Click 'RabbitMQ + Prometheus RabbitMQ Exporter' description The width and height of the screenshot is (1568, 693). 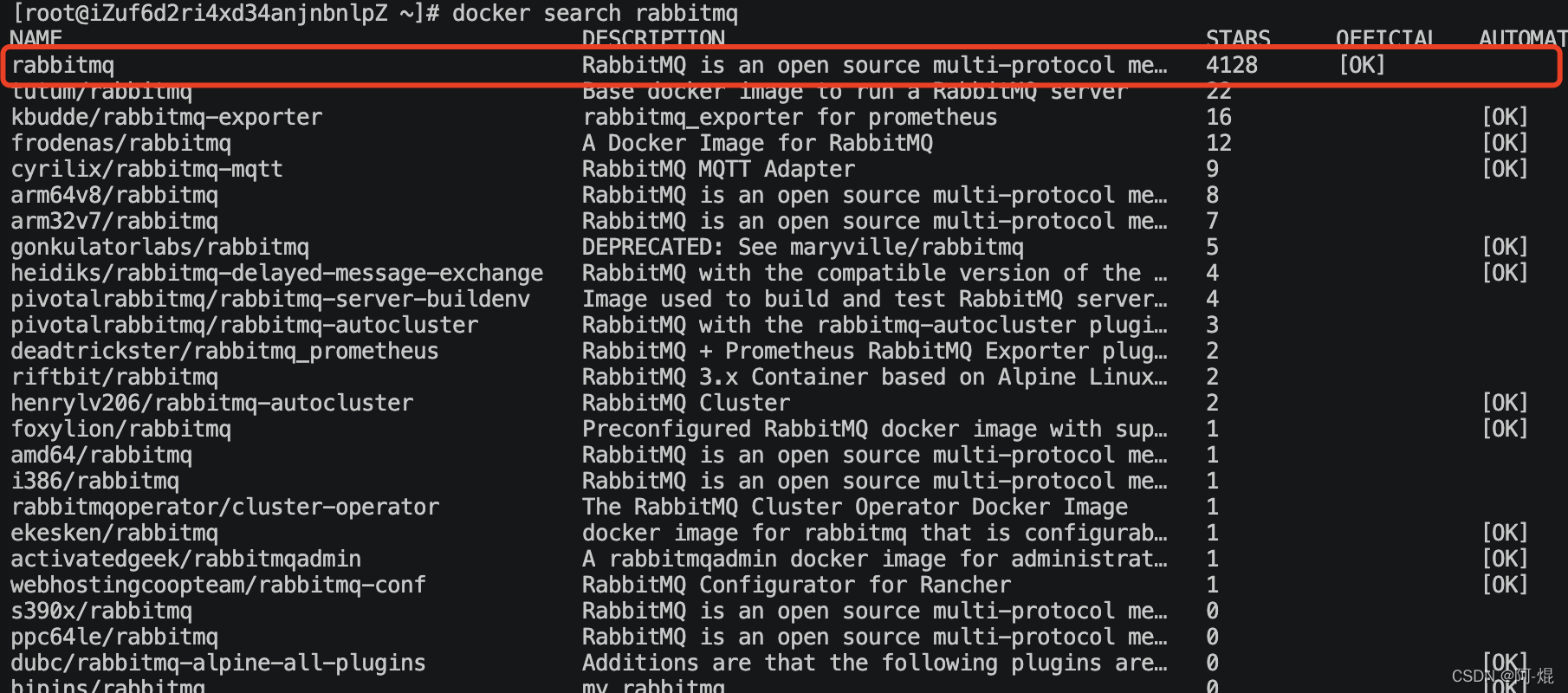tap(875, 351)
